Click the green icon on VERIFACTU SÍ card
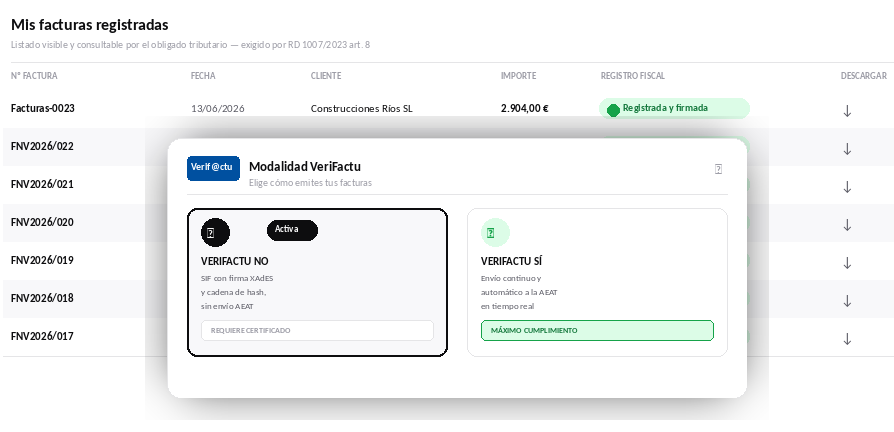 click(x=495, y=233)
